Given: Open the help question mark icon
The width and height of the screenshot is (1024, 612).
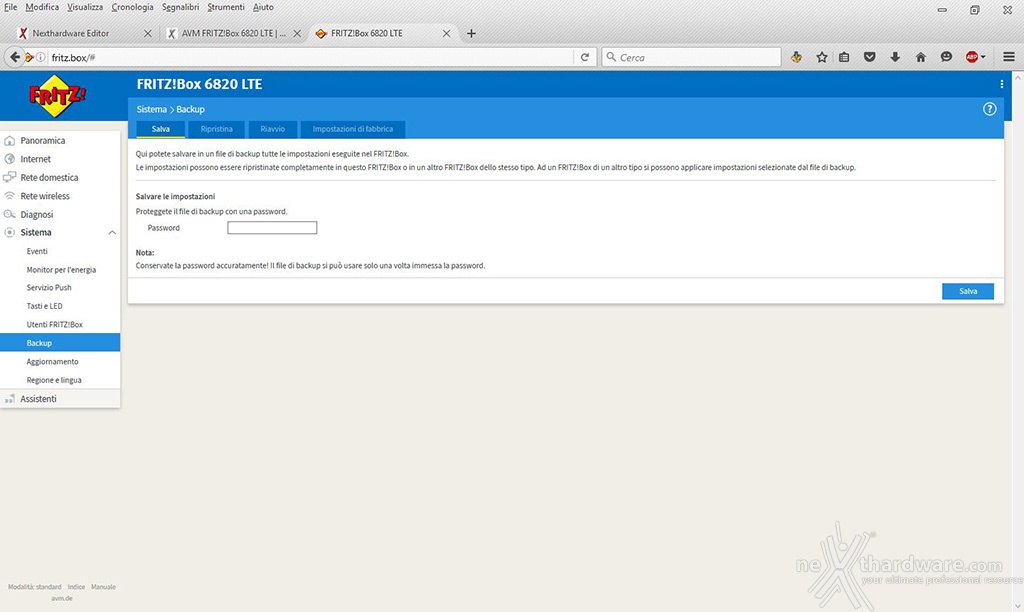Looking at the screenshot, I should coord(989,109).
